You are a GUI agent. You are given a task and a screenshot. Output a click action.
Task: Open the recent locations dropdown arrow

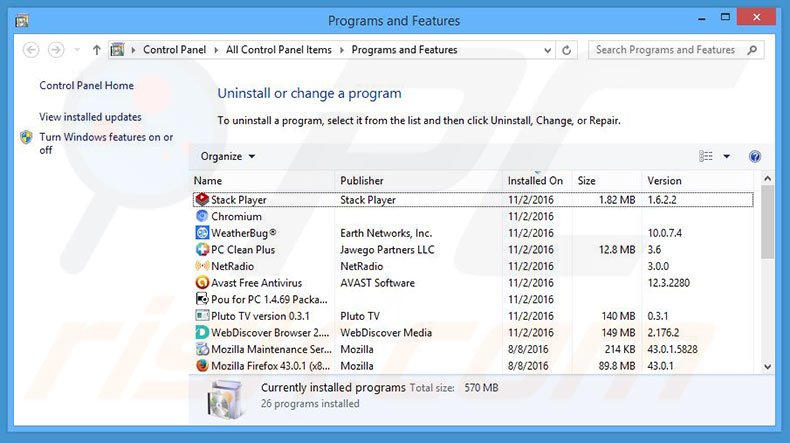coord(77,50)
